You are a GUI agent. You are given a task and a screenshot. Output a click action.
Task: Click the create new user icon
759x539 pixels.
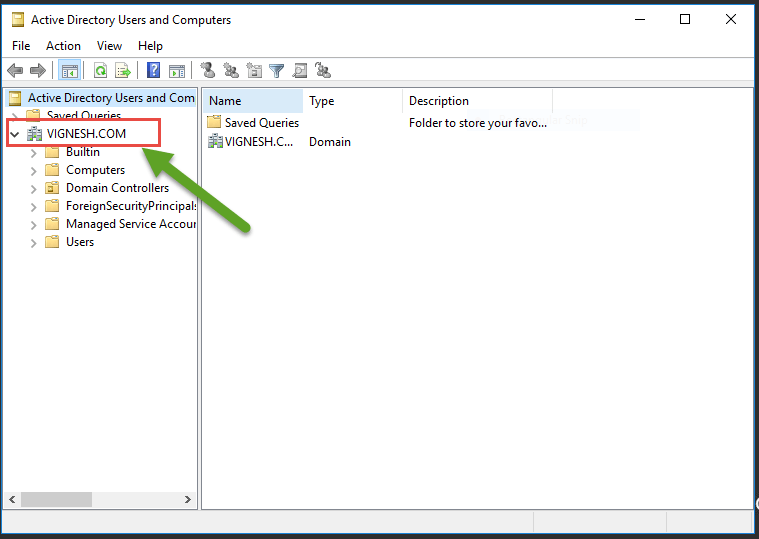[208, 70]
